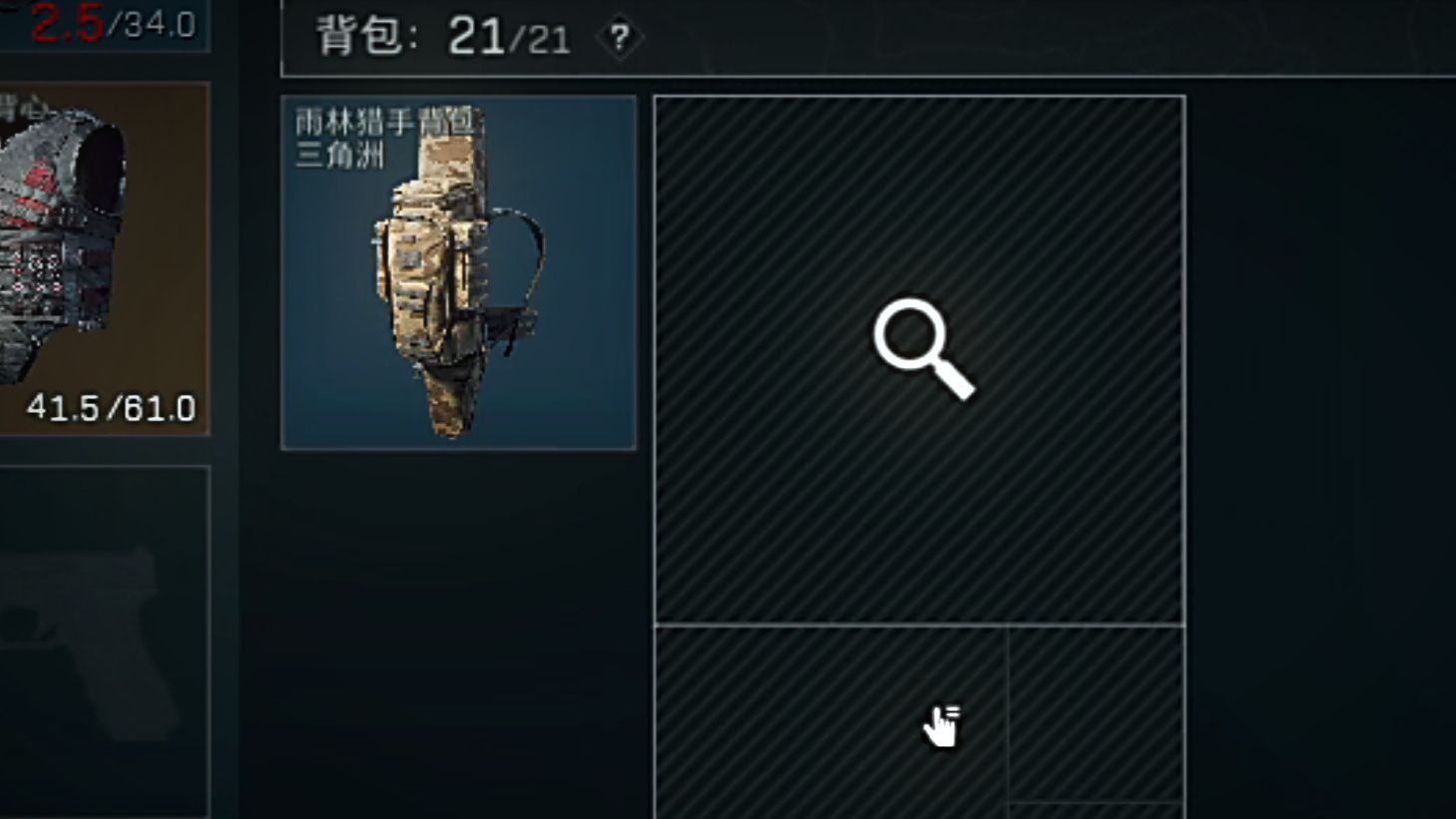This screenshot has height=819, width=1456.
Task: Click the hatched slot left of the narrow column
Action: coord(830,722)
